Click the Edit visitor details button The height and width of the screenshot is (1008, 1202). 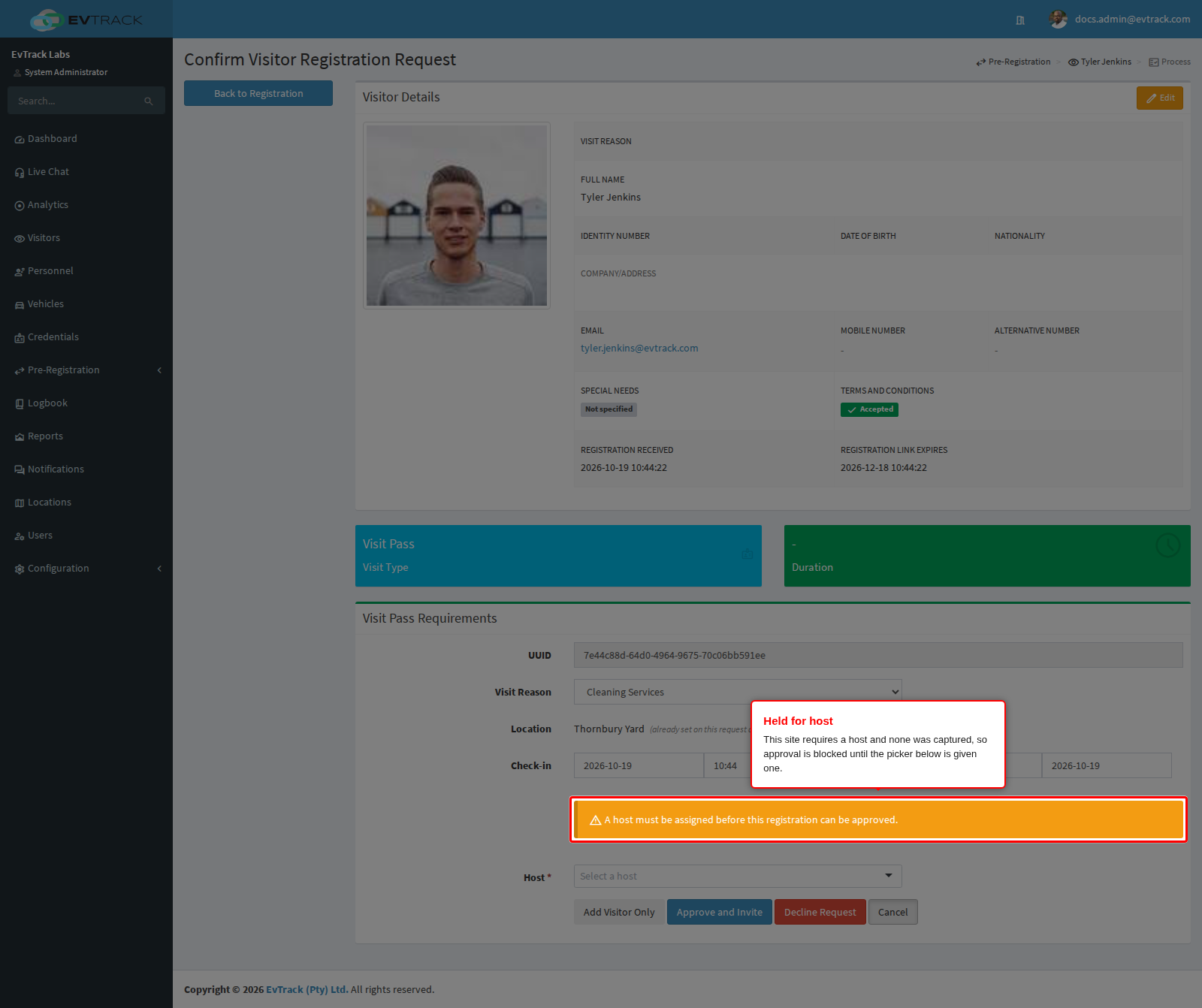tap(1160, 98)
